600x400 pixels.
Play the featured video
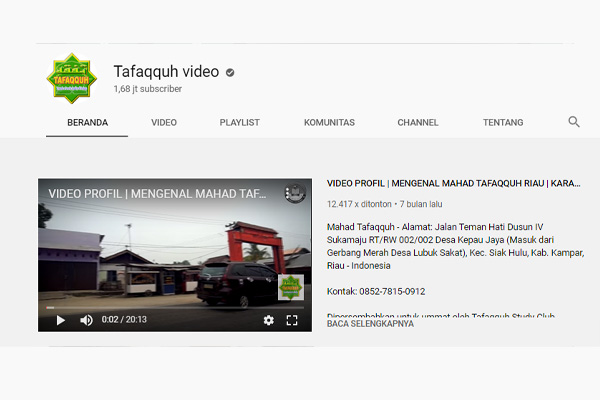coord(60,320)
